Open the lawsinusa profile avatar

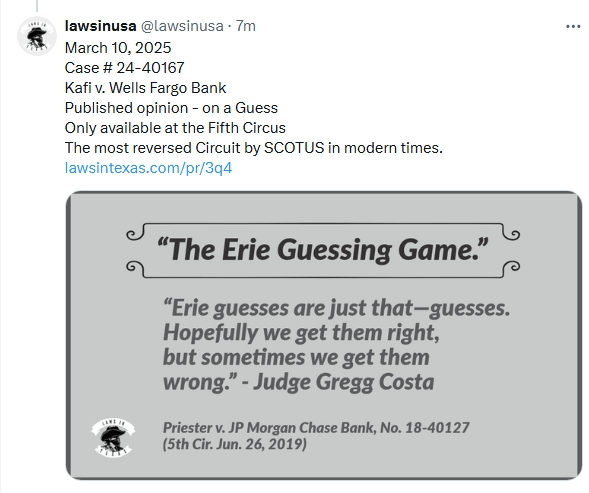(37, 36)
